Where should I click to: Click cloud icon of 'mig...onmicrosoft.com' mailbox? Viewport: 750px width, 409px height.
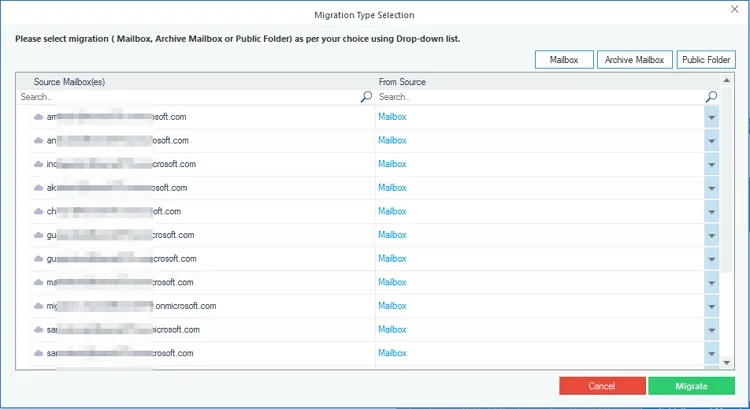click(38, 306)
